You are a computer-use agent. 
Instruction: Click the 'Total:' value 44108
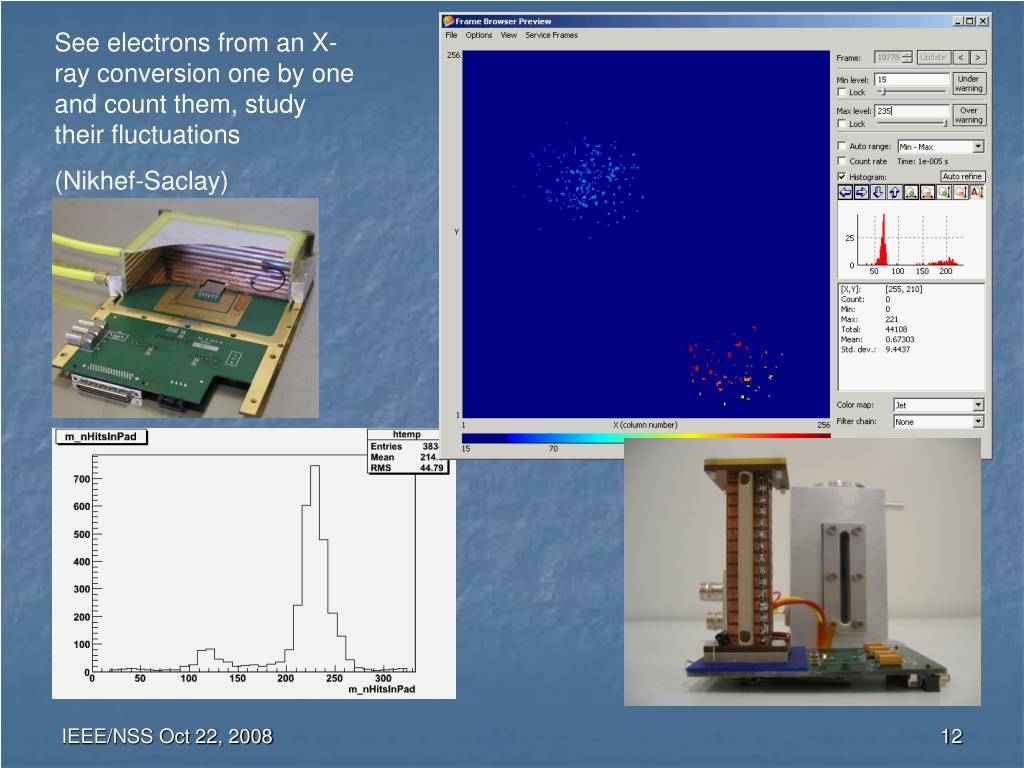coord(896,329)
